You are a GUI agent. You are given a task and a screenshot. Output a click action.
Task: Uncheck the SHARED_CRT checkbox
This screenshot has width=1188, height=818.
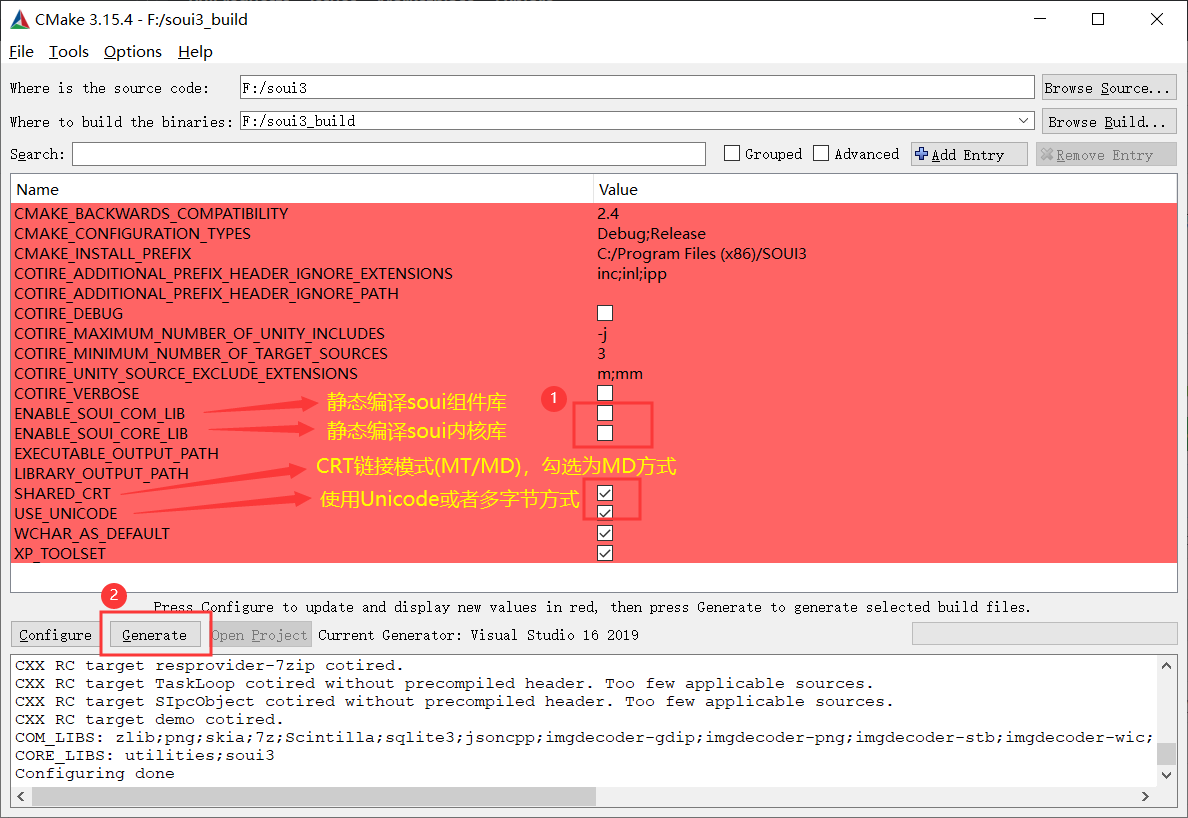605,493
